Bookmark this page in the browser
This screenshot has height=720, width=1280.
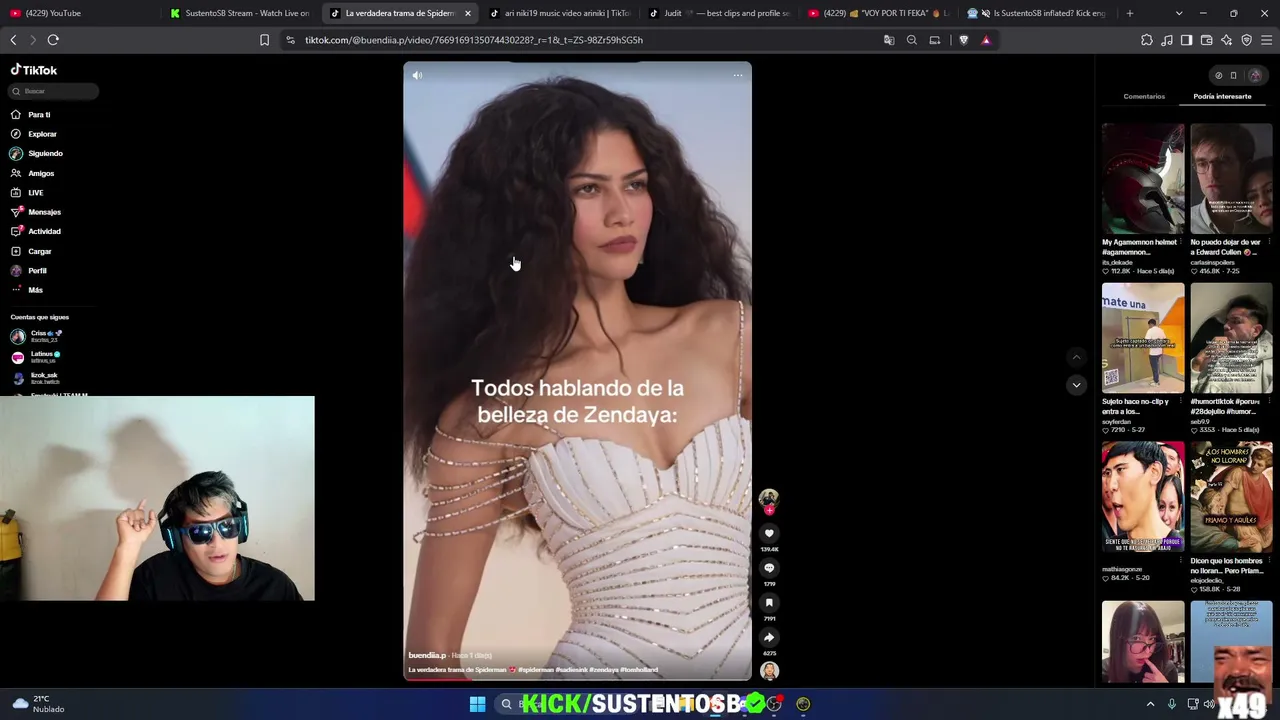(264, 40)
